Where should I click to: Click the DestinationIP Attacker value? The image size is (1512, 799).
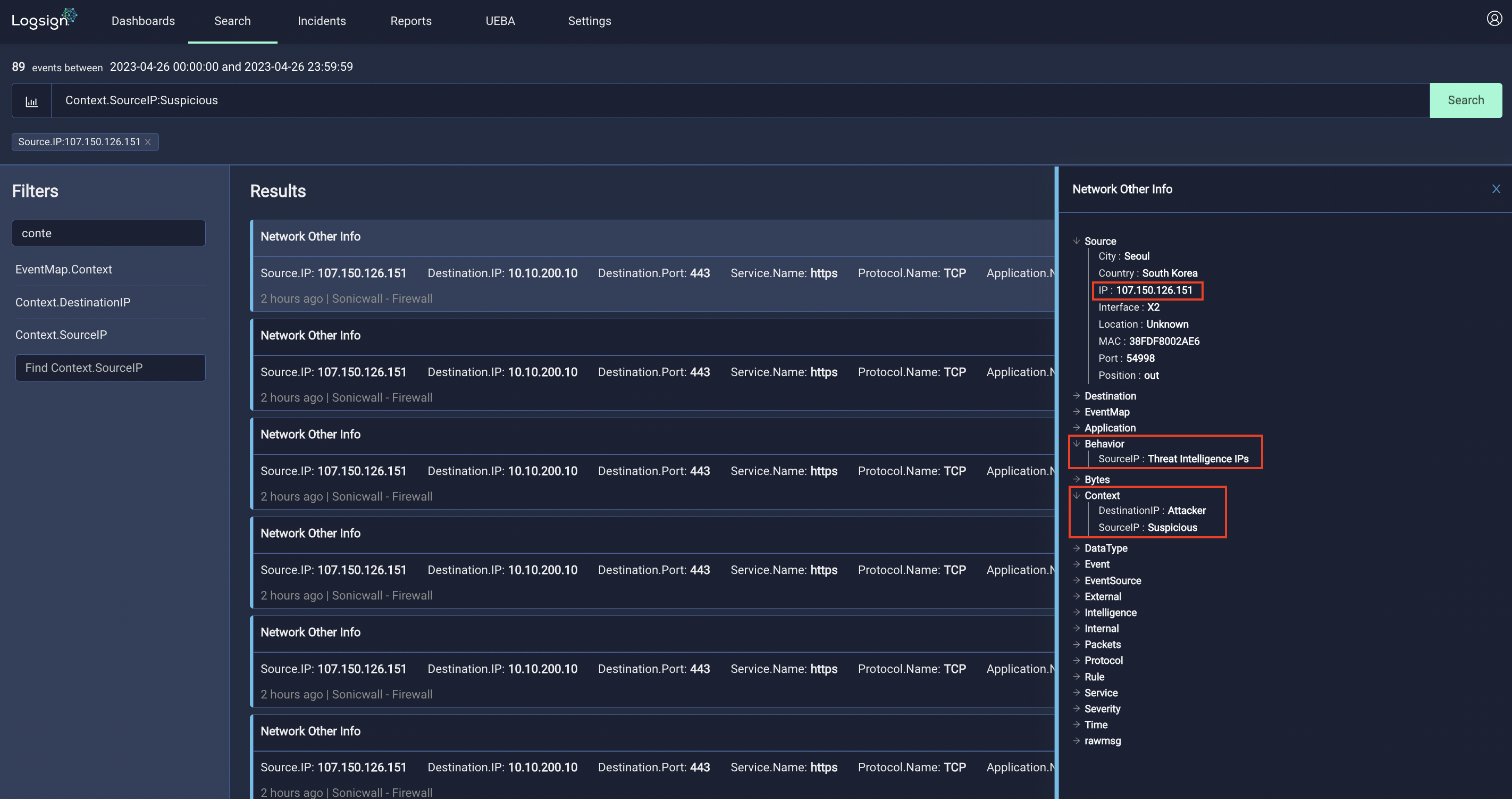[1186, 511]
